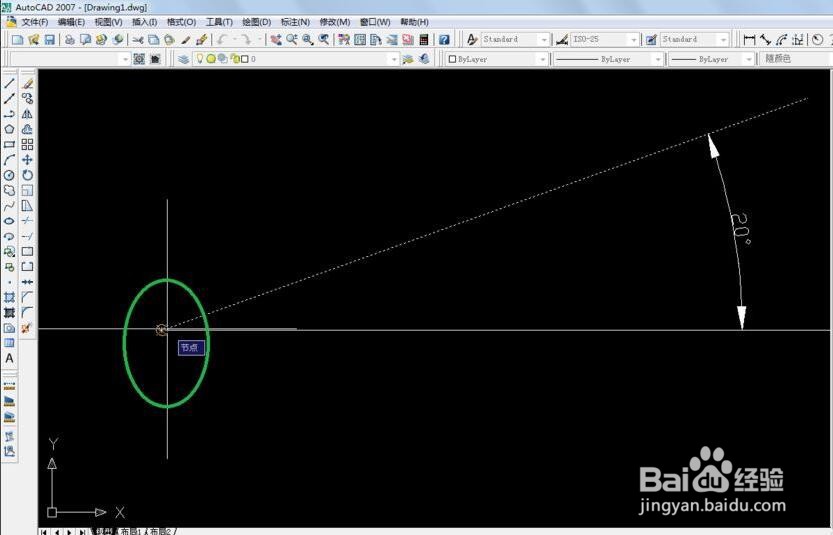The width and height of the screenshot is (833, 535).
Task: Toggle layer 0 freeze sun icon
Action: click(x=211, y=59)
